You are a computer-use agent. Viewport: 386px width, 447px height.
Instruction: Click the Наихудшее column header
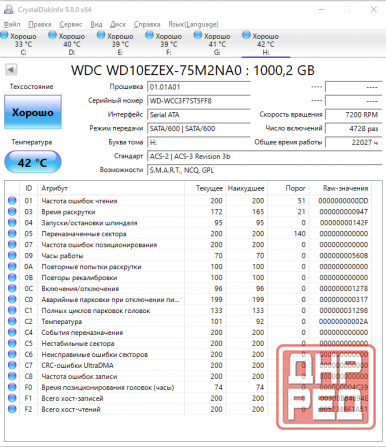pos(246,188)
